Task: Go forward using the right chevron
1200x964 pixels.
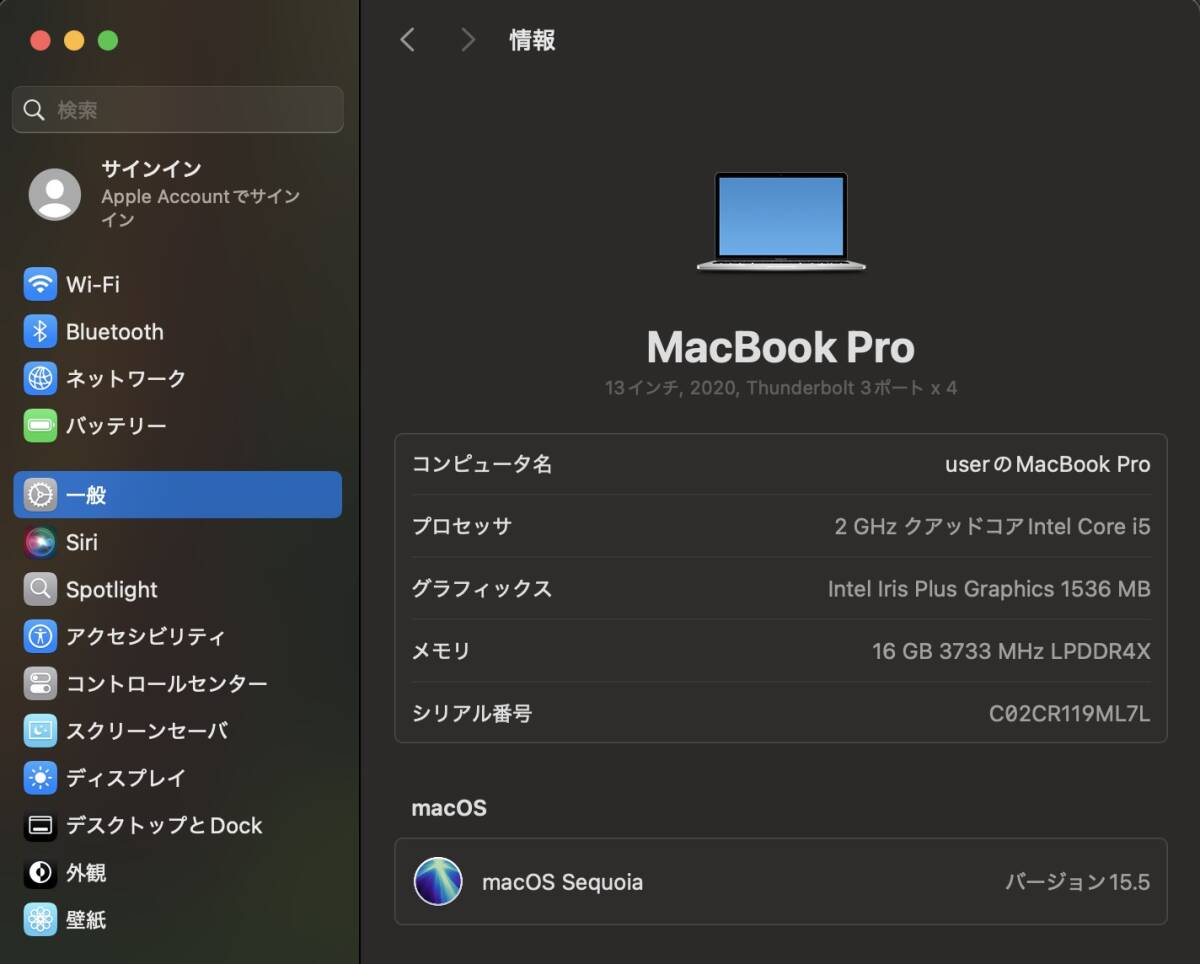Action: [x=467, y=40]
